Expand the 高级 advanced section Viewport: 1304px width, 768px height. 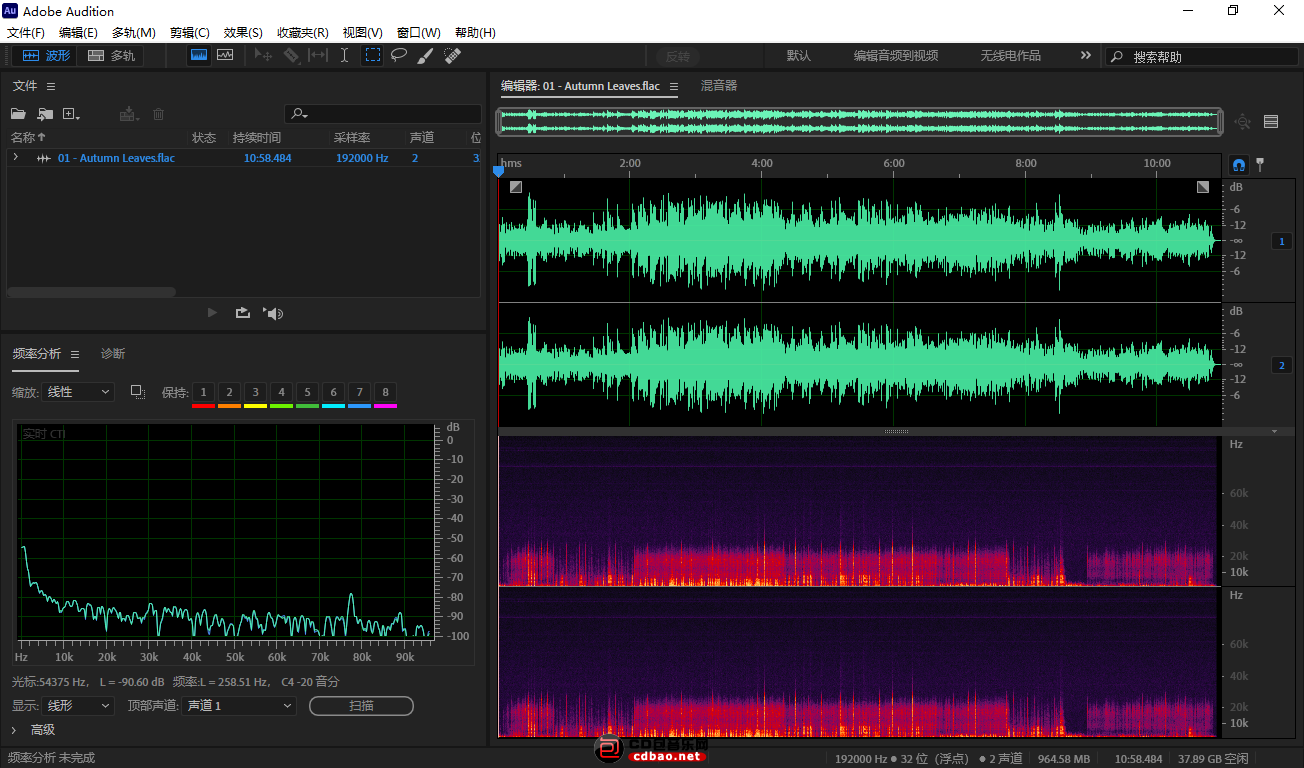point(14,730)
